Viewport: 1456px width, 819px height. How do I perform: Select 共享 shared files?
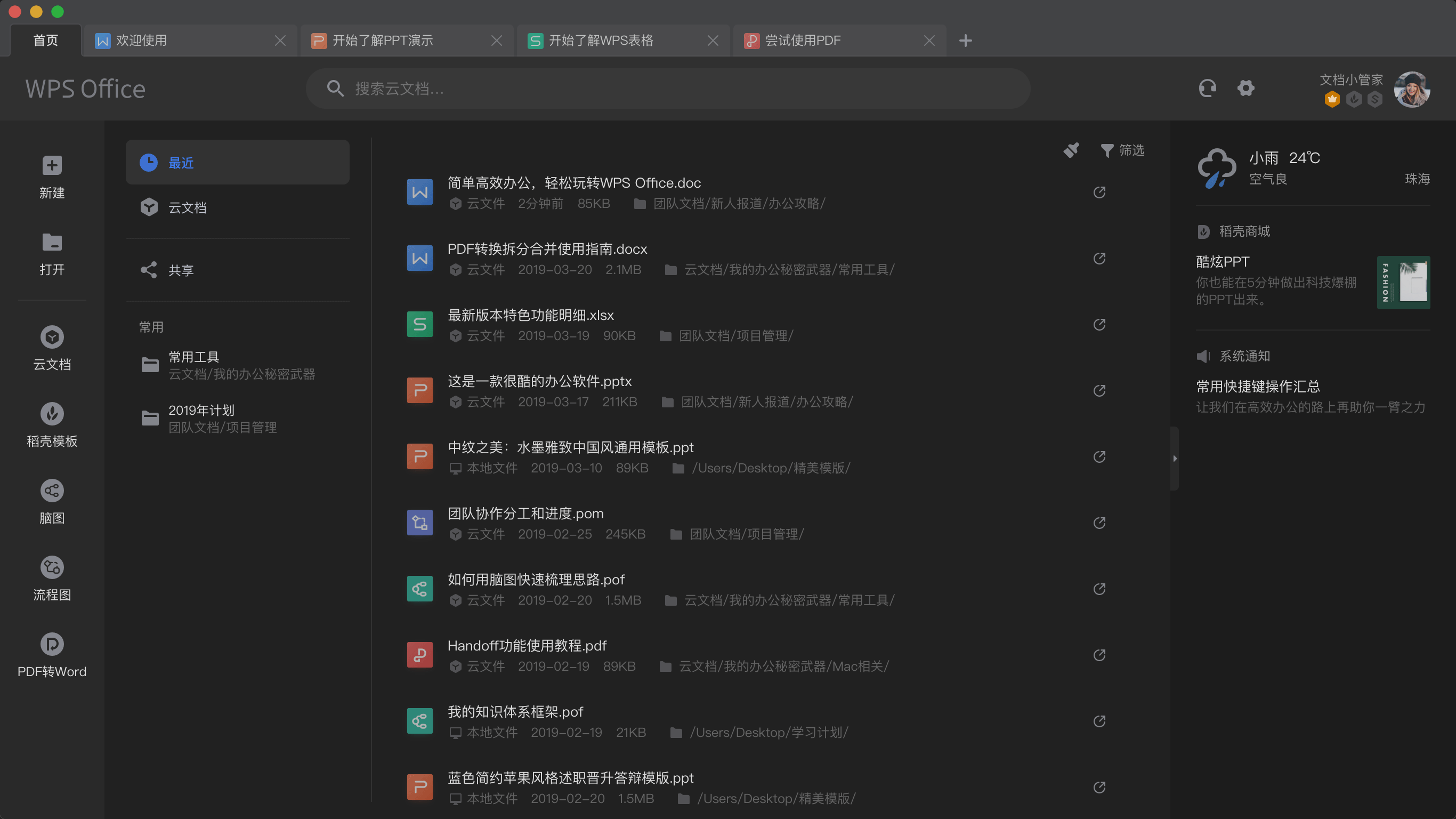click(x=237, y=270)
